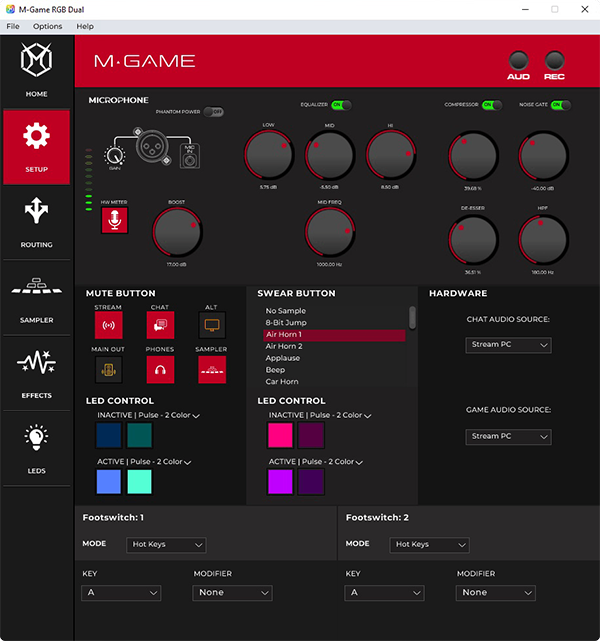Click the Main Out mute speaker icon

[x=108, y=370]
